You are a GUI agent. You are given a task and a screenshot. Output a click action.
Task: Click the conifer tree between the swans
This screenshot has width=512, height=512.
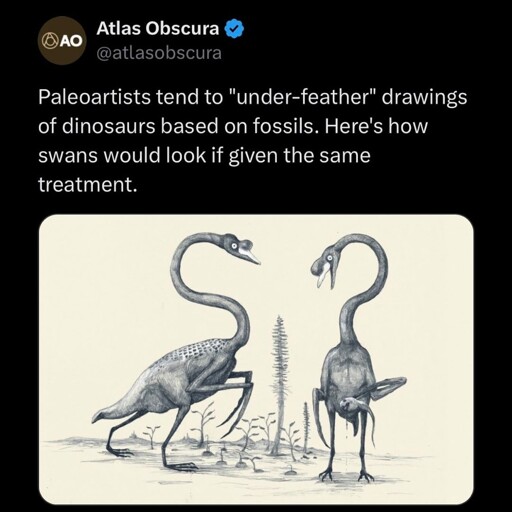pyautogui.click(x=278, y=384)
